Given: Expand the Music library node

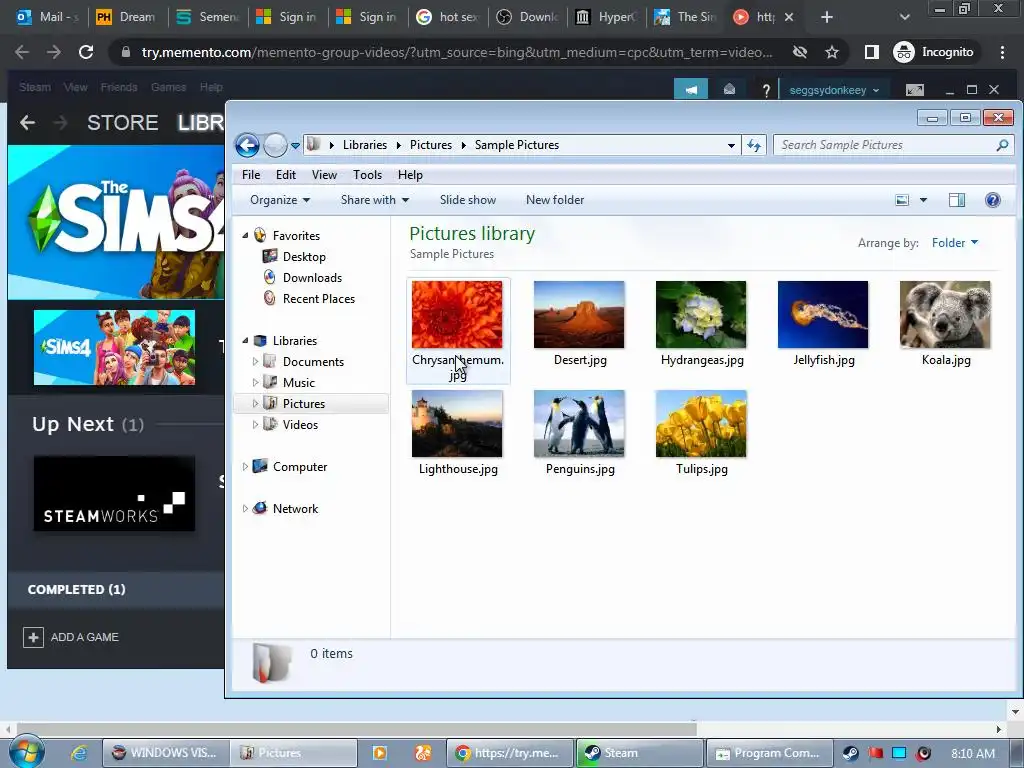Looking at the screenshot, I should tap(255, 382).
